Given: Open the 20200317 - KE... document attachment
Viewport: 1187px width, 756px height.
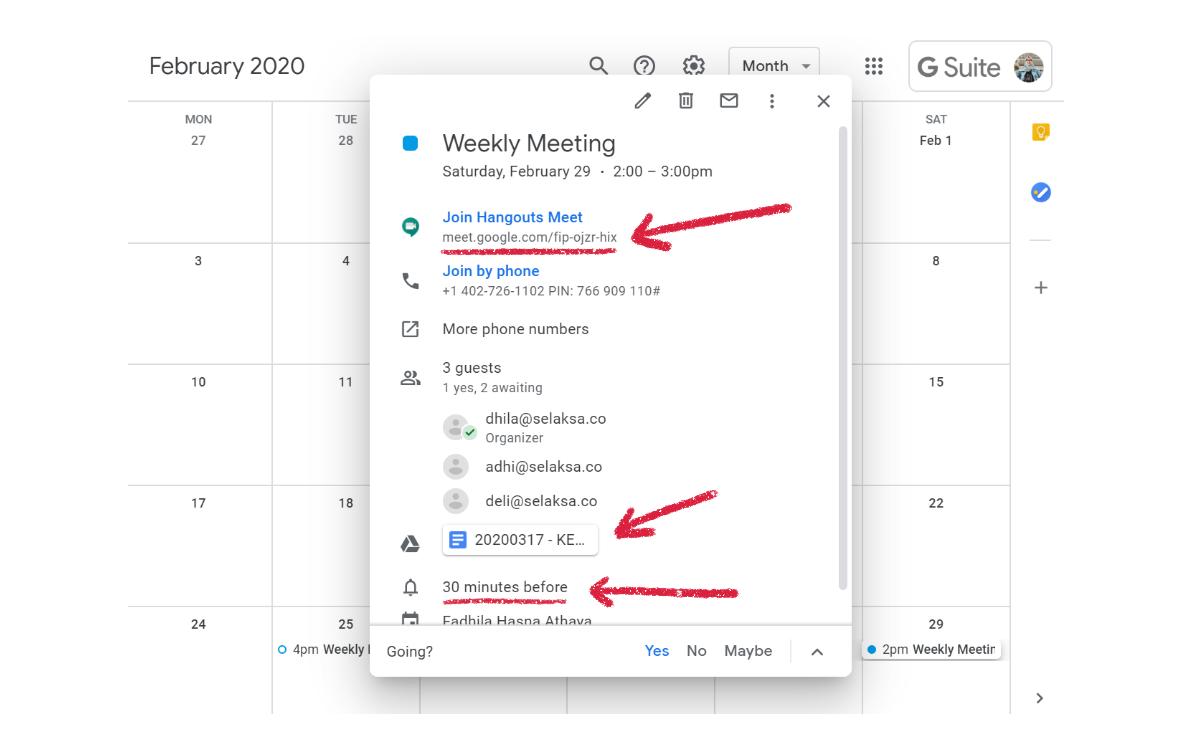Looking at the screenshot, I should [520, 540].
